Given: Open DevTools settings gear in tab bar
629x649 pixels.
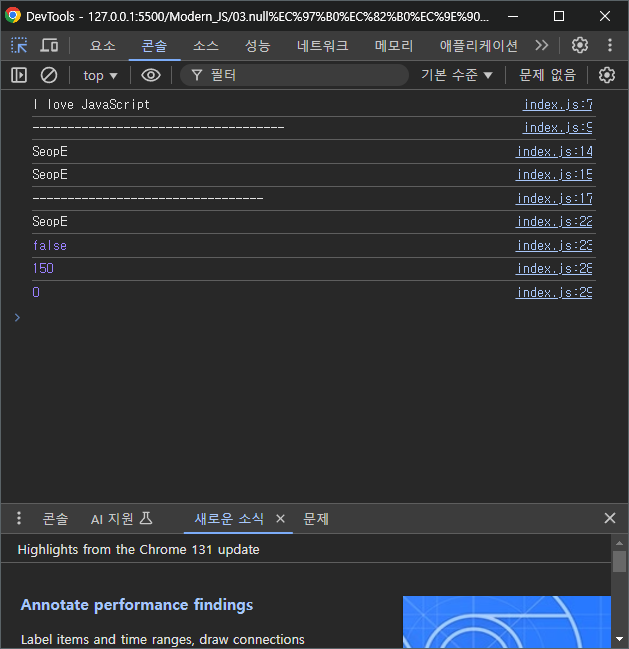Looking at the screenshot, I should pos(580,45).
